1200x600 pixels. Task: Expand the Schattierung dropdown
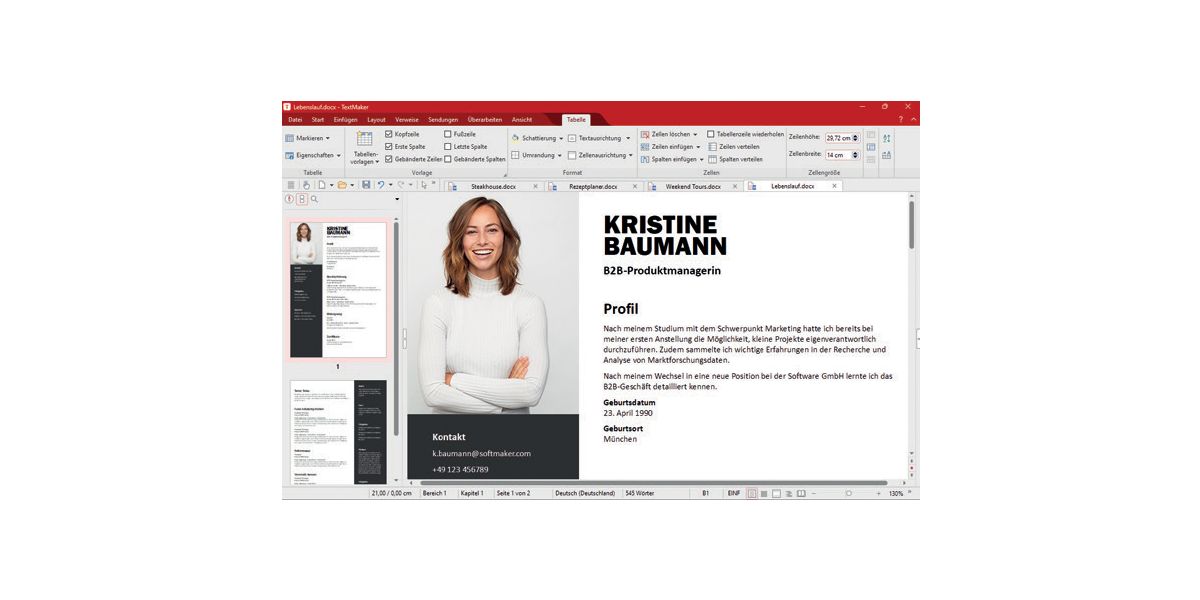[537, 138]
